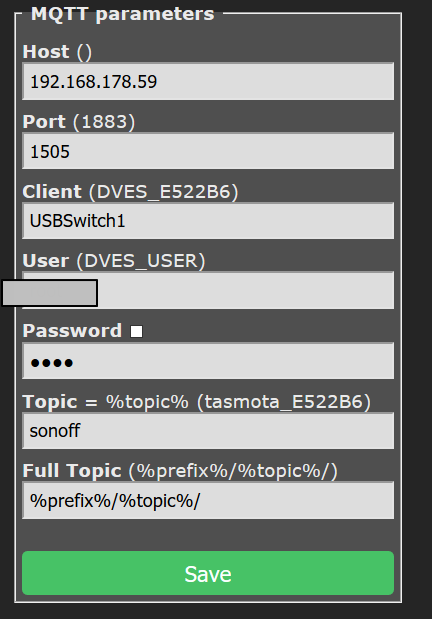Click into the Port field showing 1505
This screenshot has width=432, height=619.
point(208,151)
